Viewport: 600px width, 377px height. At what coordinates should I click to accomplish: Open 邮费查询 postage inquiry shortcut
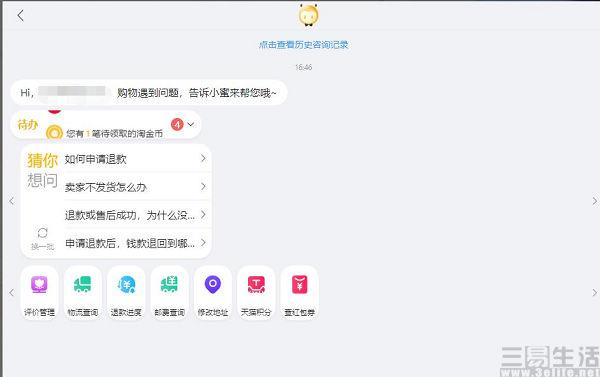[x=170, y=293]
